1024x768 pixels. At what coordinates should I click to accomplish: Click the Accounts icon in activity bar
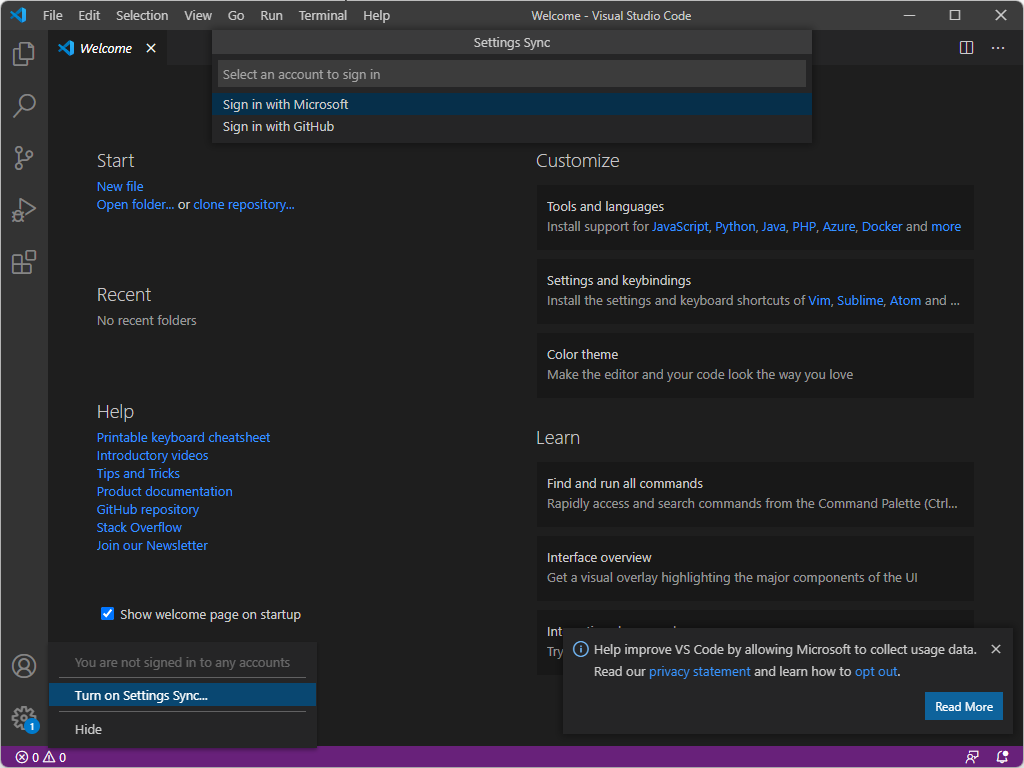click(24, 666)
